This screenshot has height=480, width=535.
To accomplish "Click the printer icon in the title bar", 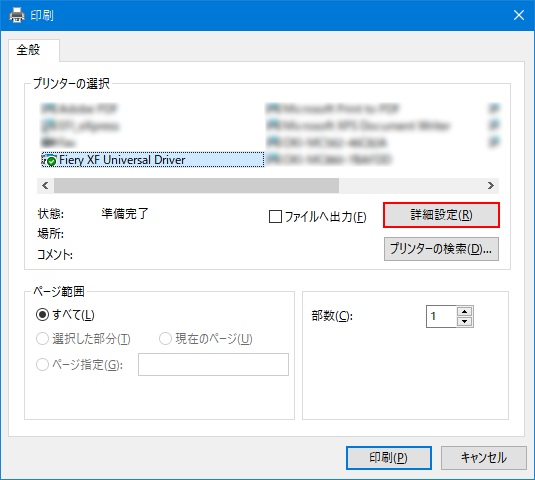I will 17,15.
